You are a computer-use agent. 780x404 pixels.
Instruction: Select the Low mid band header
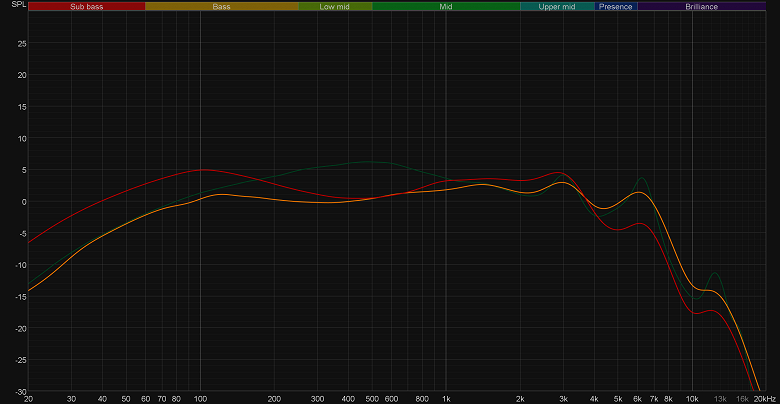coord(335,6)
